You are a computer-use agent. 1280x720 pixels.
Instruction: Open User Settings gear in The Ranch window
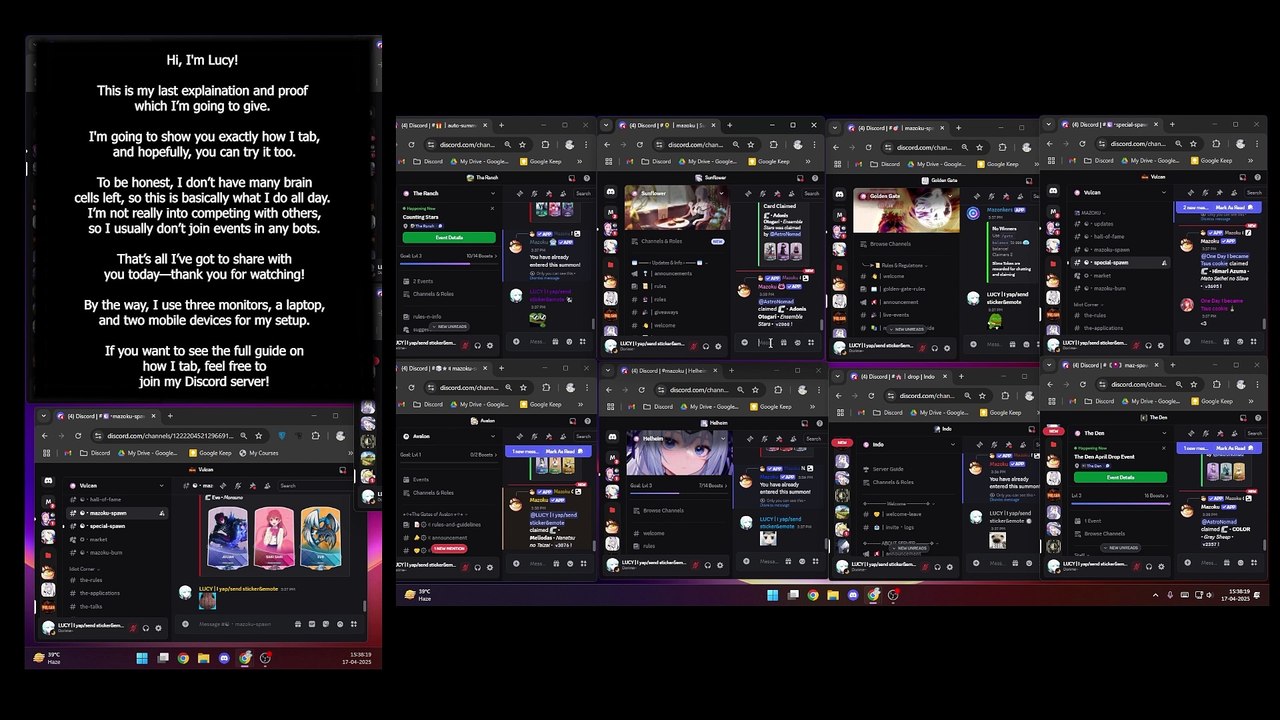[x=490, y=345]
